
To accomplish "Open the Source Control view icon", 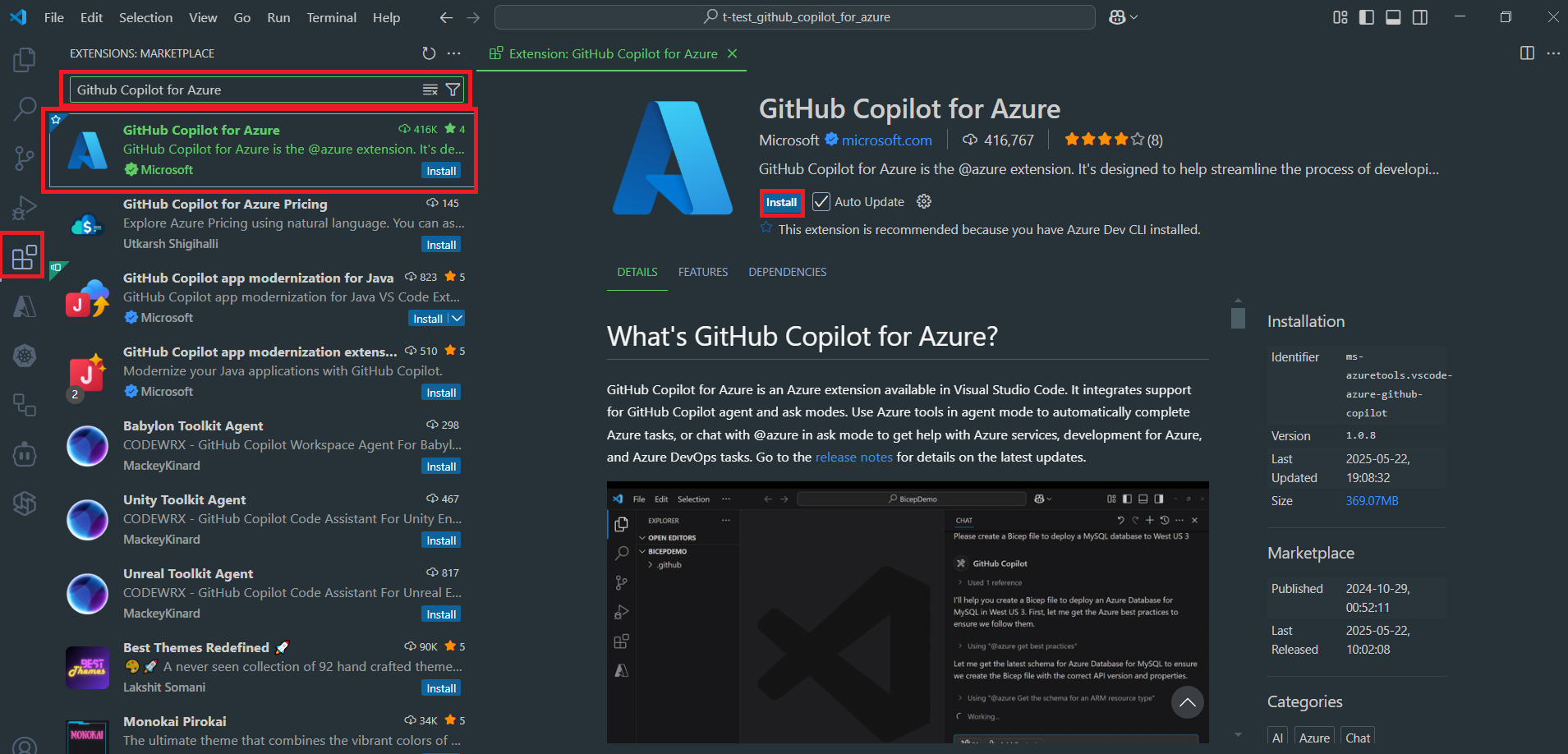I will point(24,158).
